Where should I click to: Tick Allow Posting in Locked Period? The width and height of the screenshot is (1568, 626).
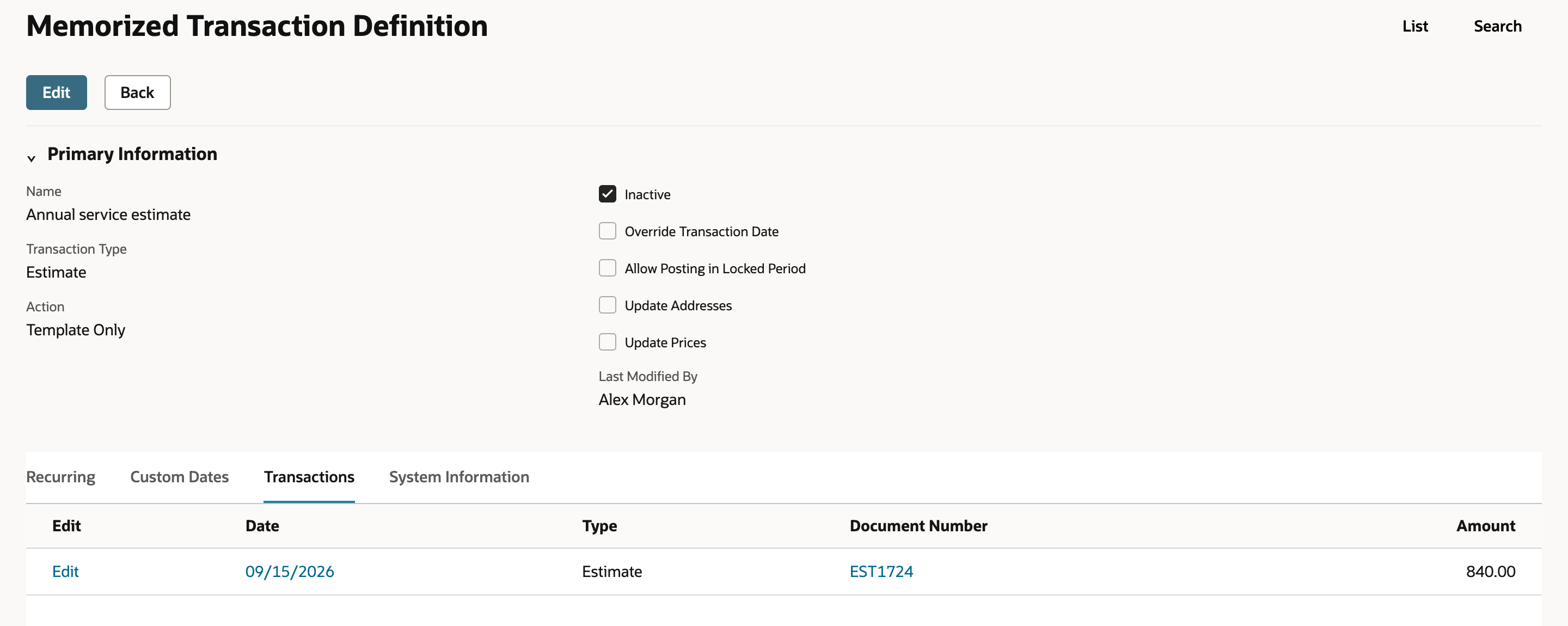click(x=607, y=268)
